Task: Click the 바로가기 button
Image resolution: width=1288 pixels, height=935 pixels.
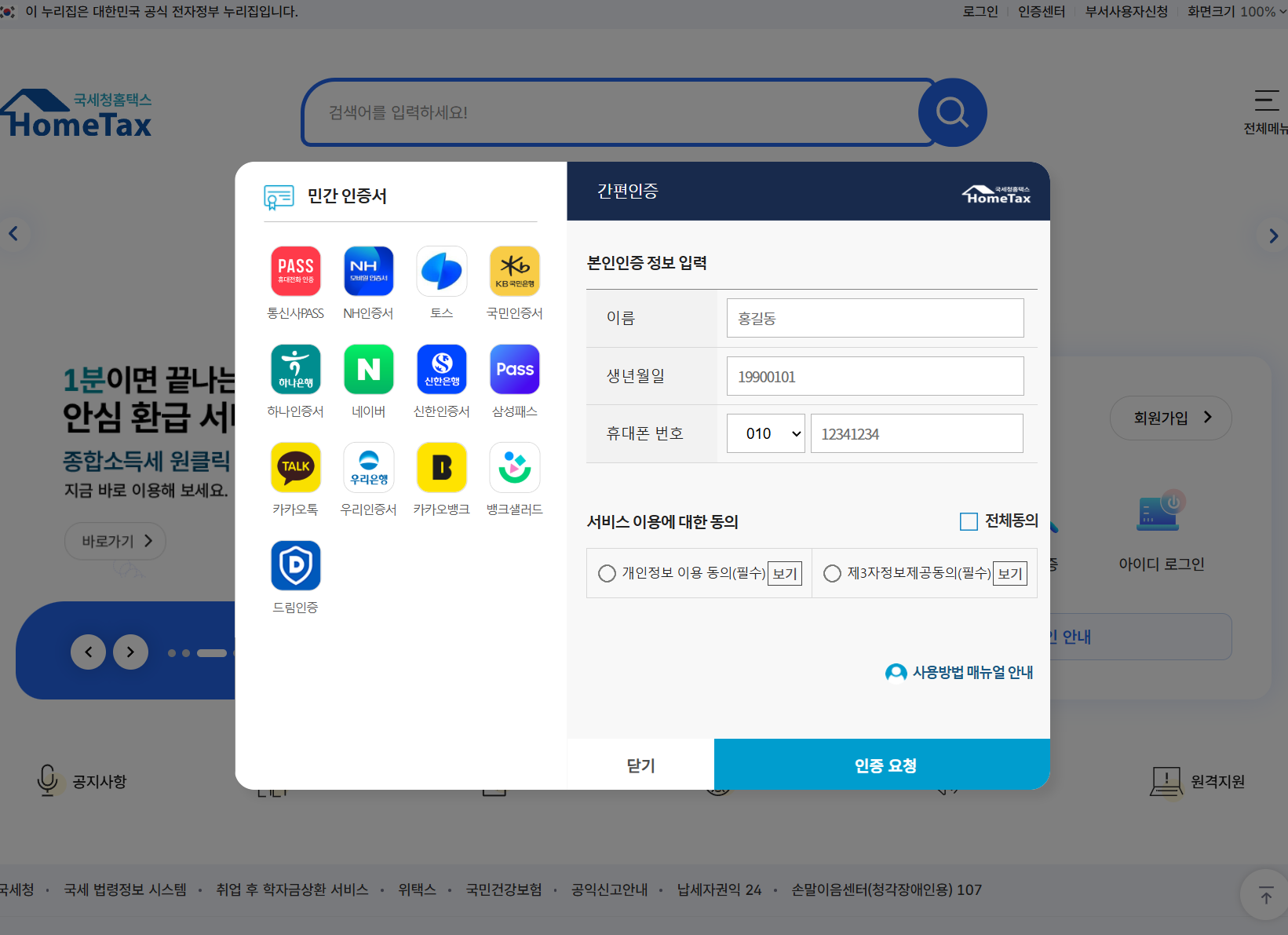Action: (115, 541)
